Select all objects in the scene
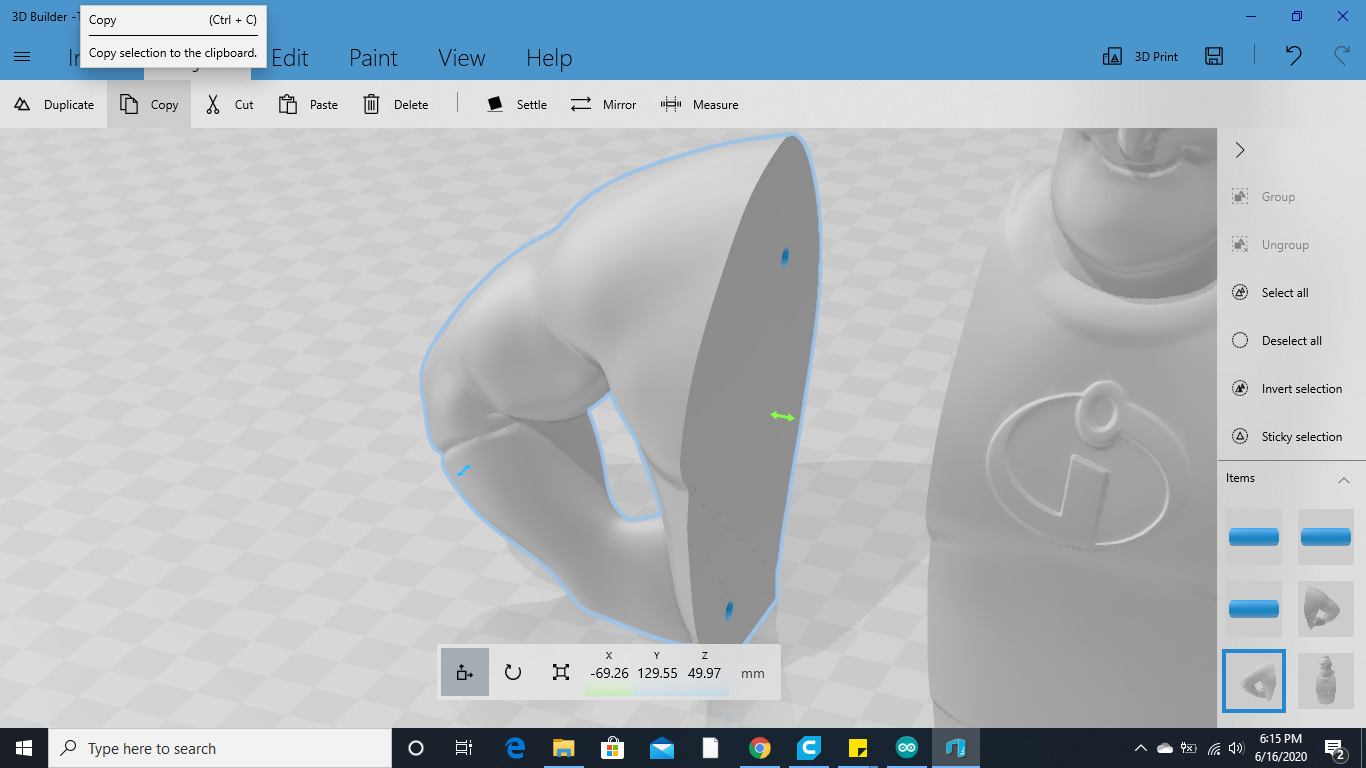This screenshot has height=768, width=1366. click(x=1286, y=292)
